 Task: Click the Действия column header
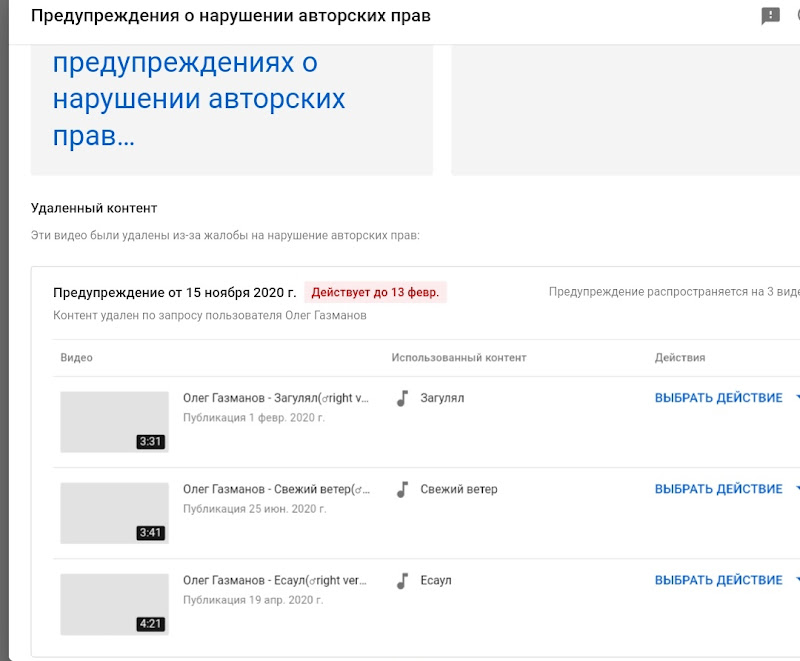tap(680, 357)
